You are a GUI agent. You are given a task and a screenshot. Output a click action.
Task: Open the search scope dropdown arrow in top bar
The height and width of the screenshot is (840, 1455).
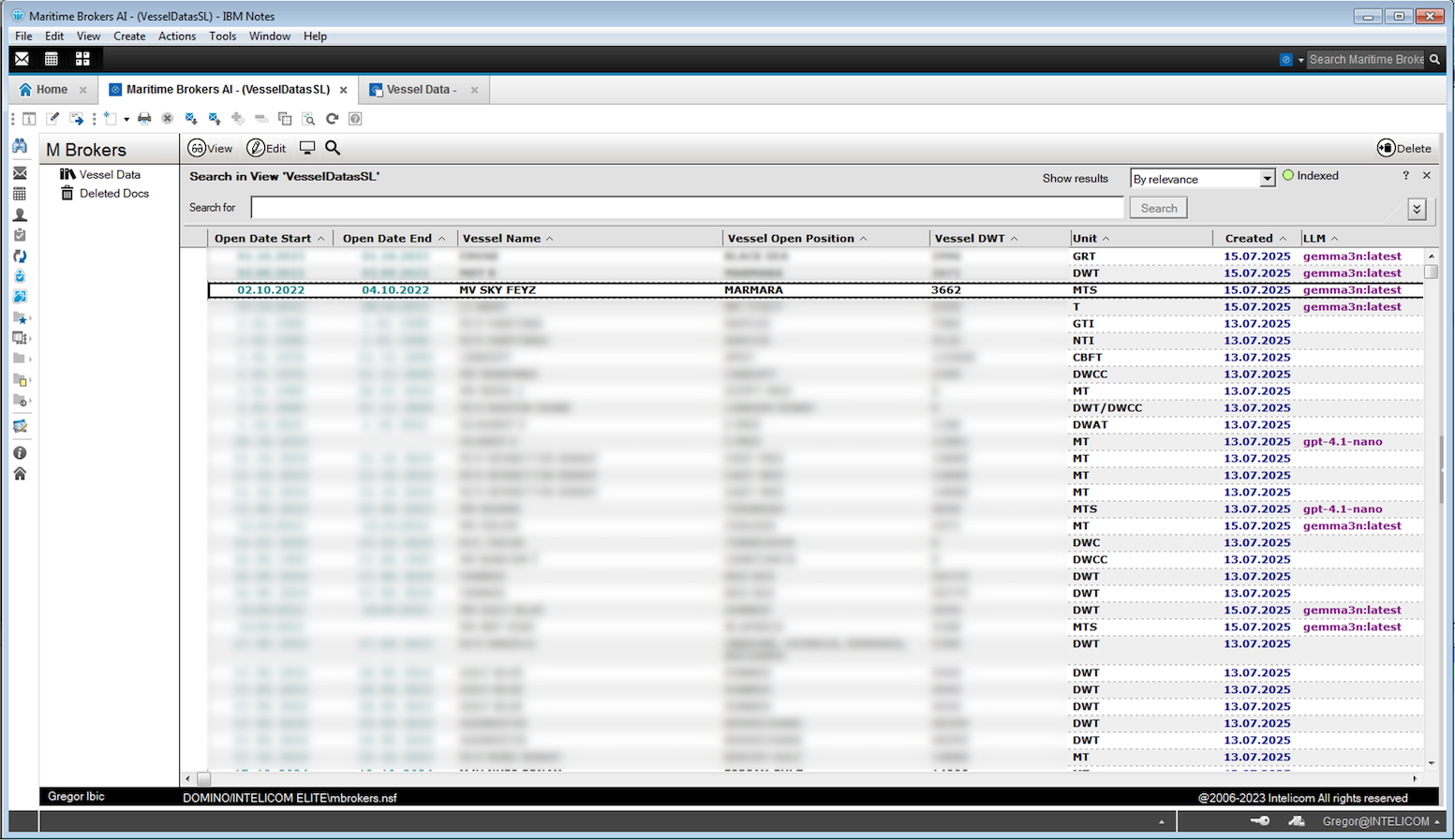click(1300, 60)
